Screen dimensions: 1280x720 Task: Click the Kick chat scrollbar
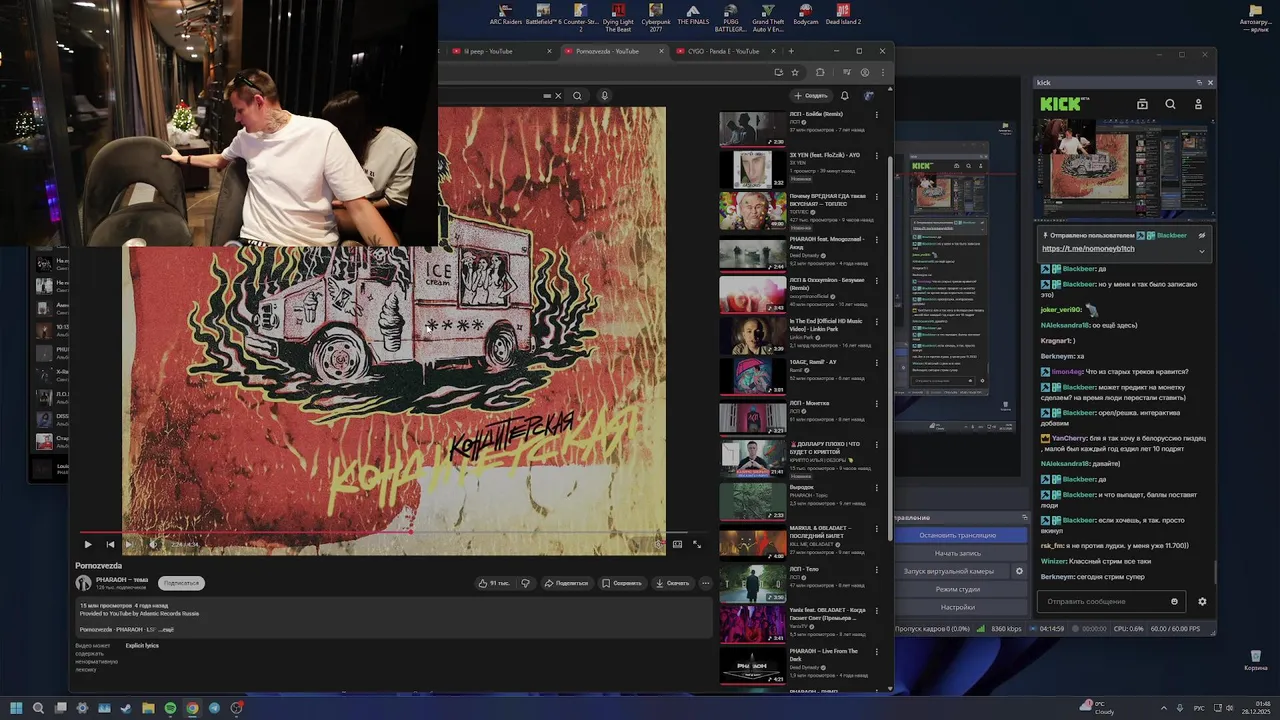pos(1215,570)
